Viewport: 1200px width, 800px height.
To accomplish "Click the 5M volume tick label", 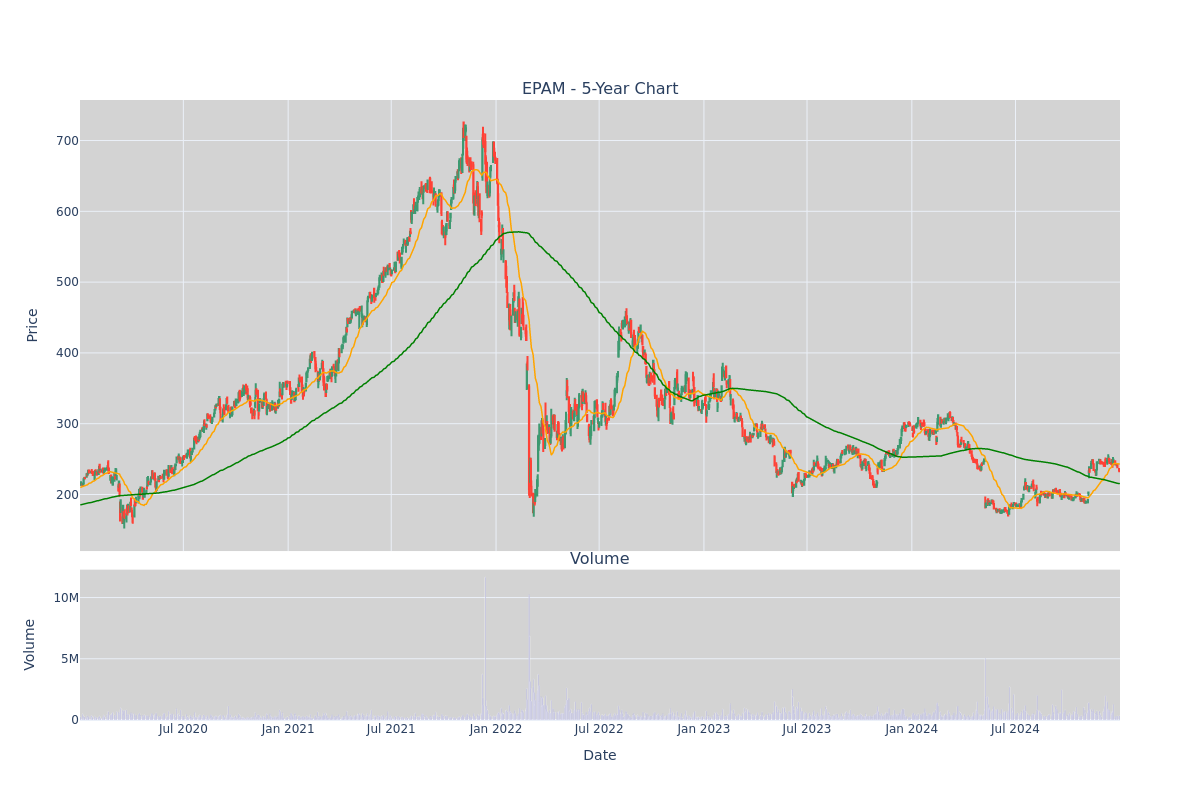I will pos(69,659).
